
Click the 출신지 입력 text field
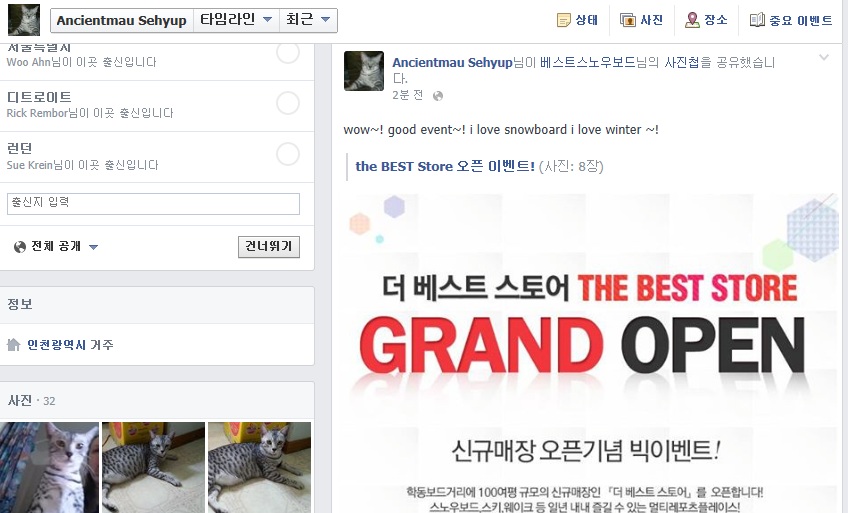tap(153, 204)
